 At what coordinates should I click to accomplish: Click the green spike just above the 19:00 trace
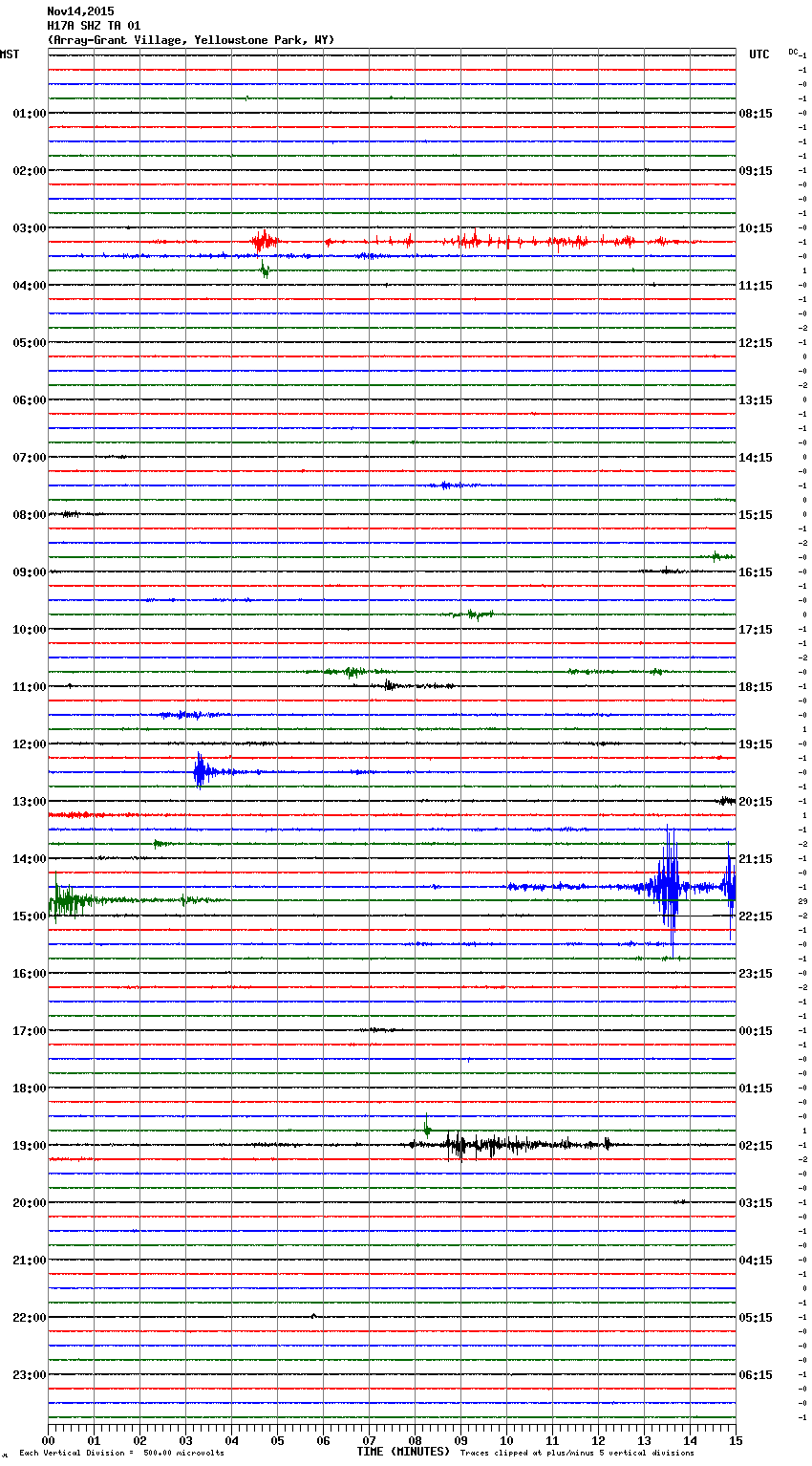click(x=427, y=1126)
